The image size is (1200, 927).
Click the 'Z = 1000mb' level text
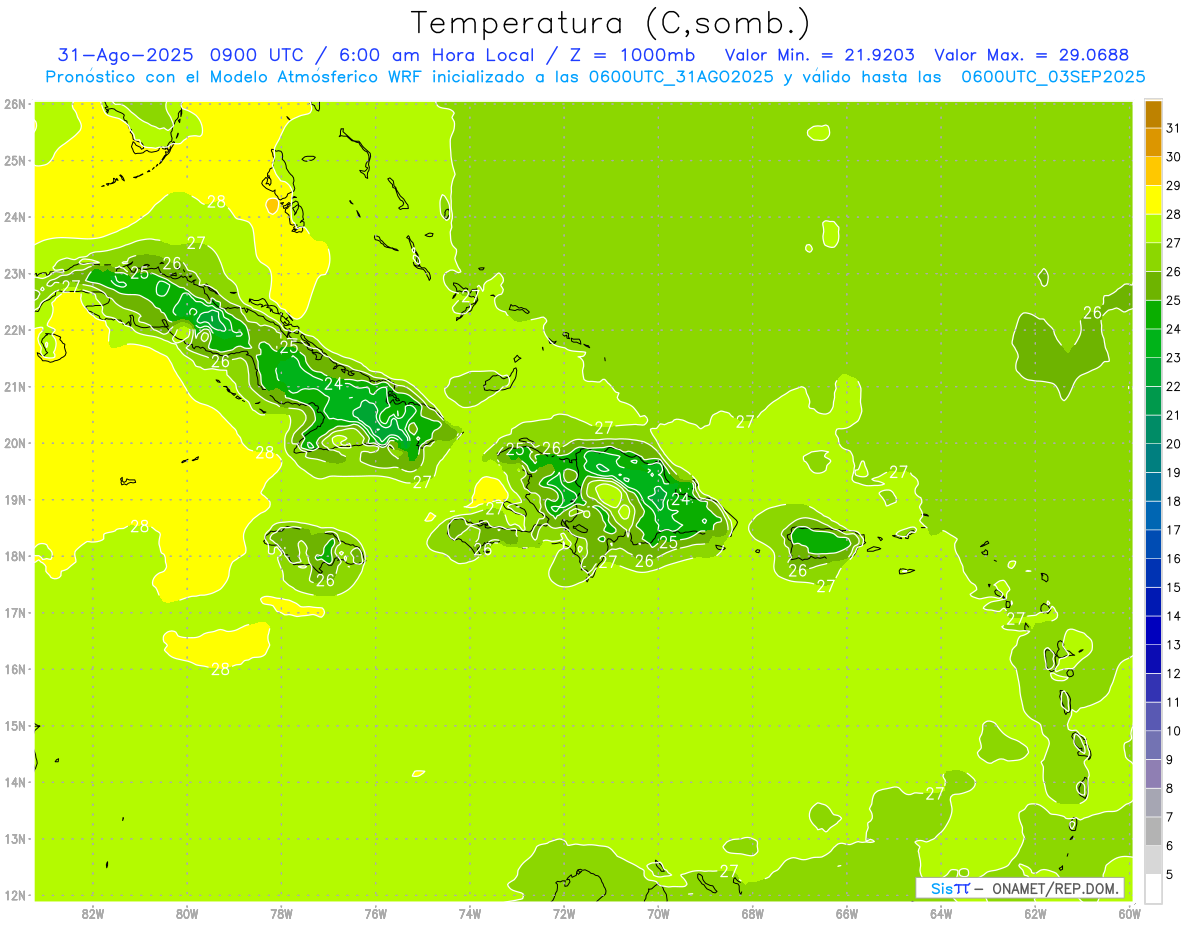tap(632, 56)
